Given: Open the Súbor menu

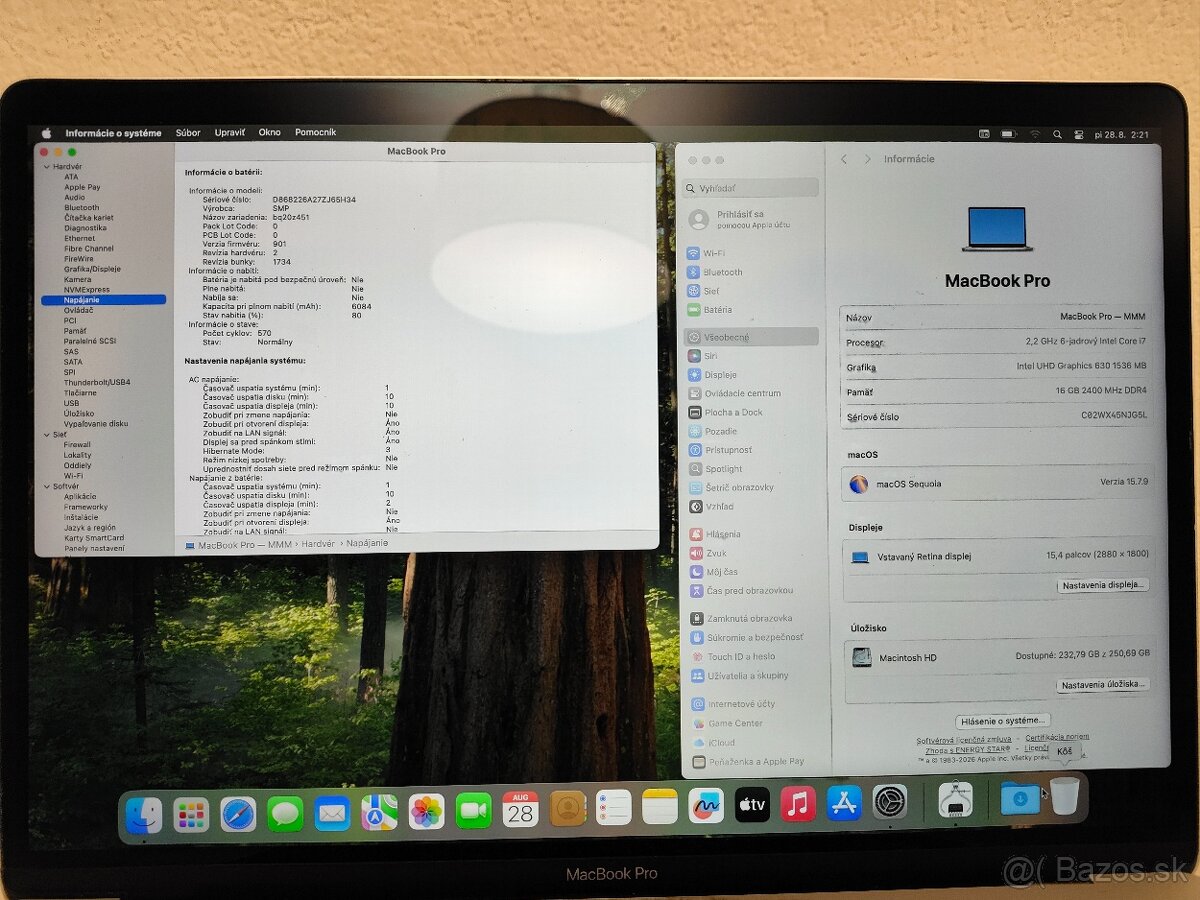Looking at the screenshot, I should (188, 132).
